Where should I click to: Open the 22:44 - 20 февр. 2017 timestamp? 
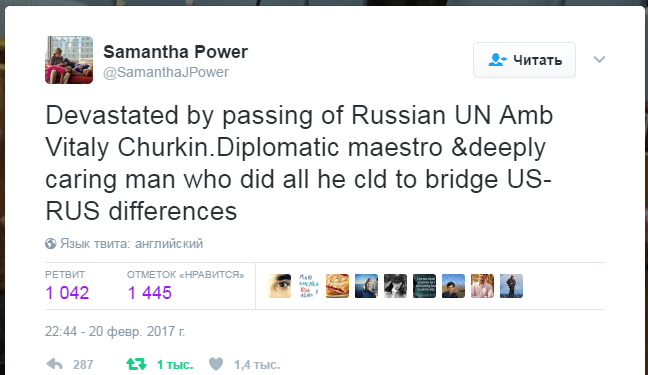[115, 332]
